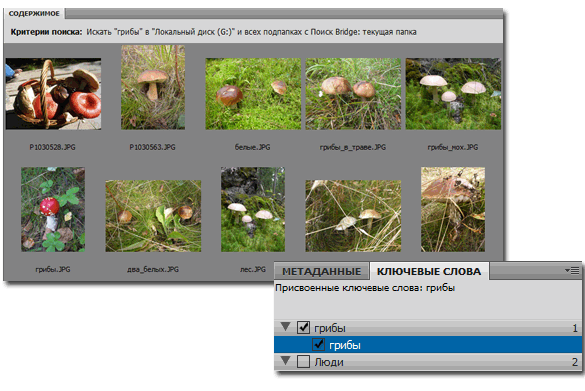Select the bottom-row dry grass mushrooms thumbnail
Viewport: 585px width, 391px height.
pyautogui.click(x=353, y=216)
